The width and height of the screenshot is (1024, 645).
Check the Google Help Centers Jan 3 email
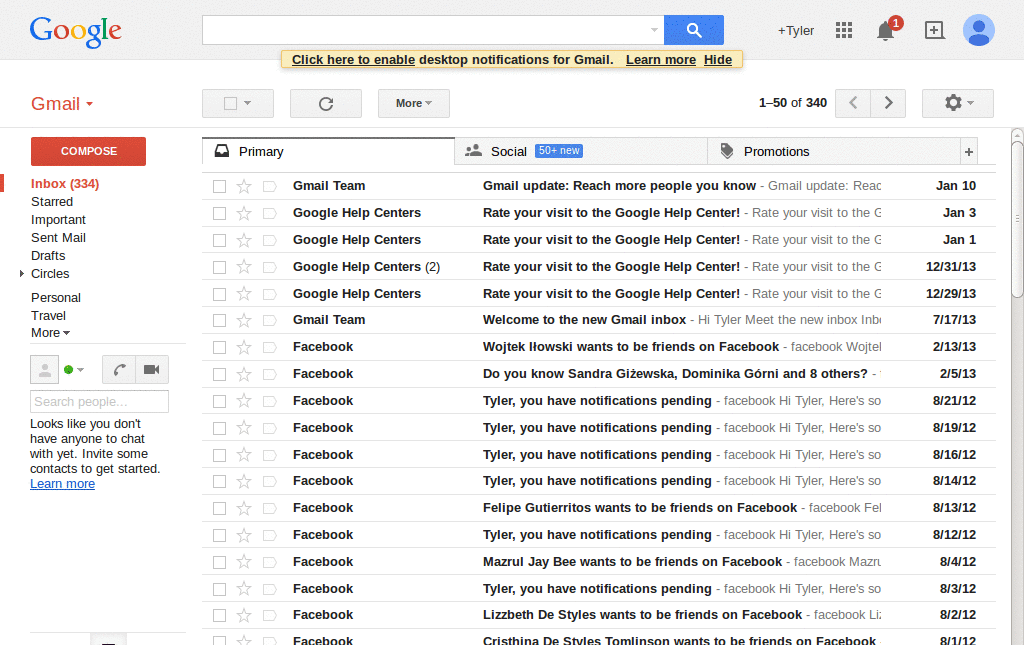[219, 213]
